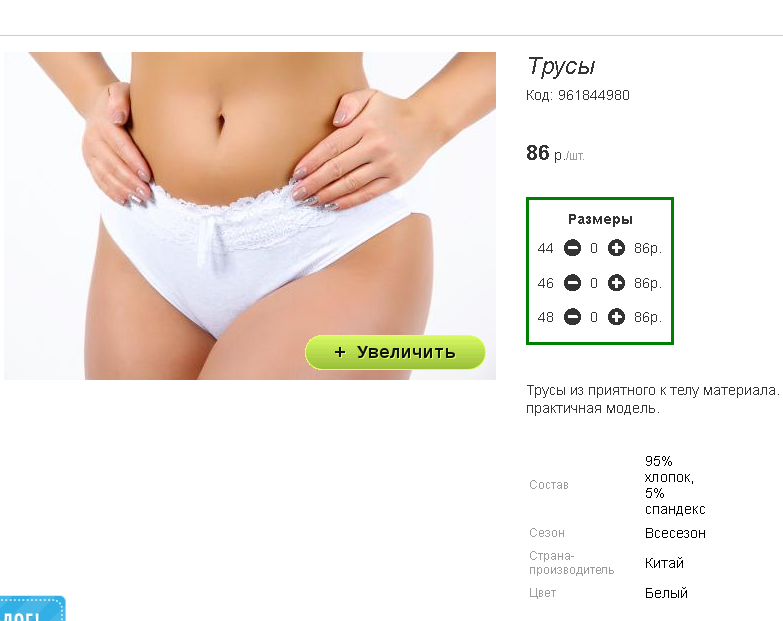Click the size 44 label
The height and width of the screenshot is (621, 783).
[x=545, y=248]
